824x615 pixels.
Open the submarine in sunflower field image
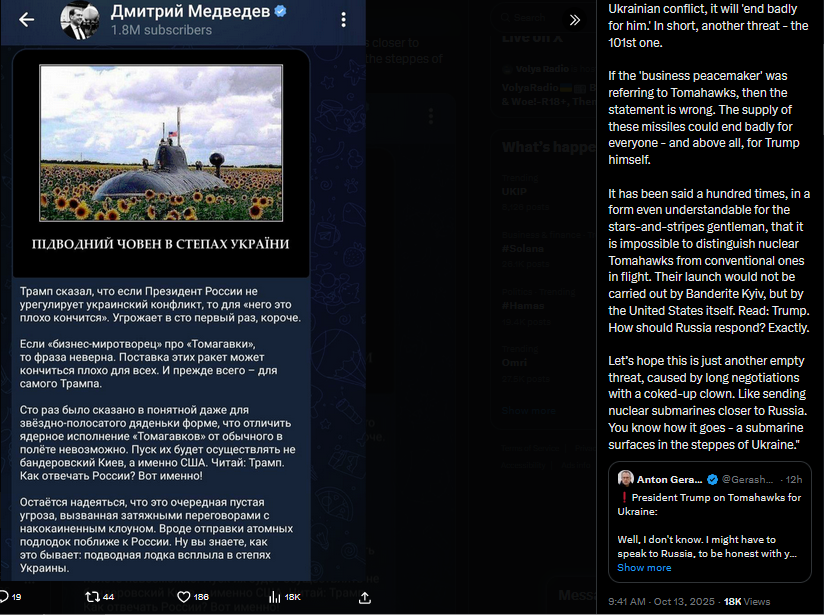(161, 143)
